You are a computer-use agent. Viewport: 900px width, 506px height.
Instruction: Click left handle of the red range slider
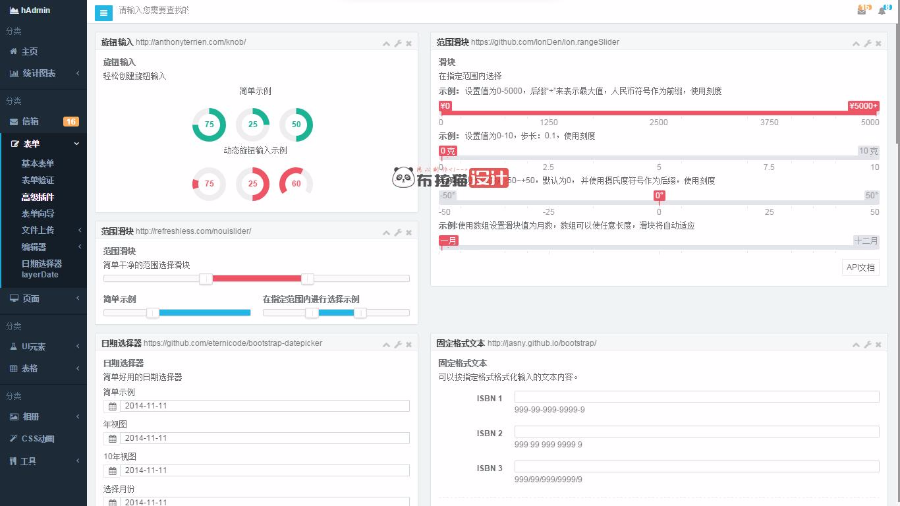(x=206, y=279)
